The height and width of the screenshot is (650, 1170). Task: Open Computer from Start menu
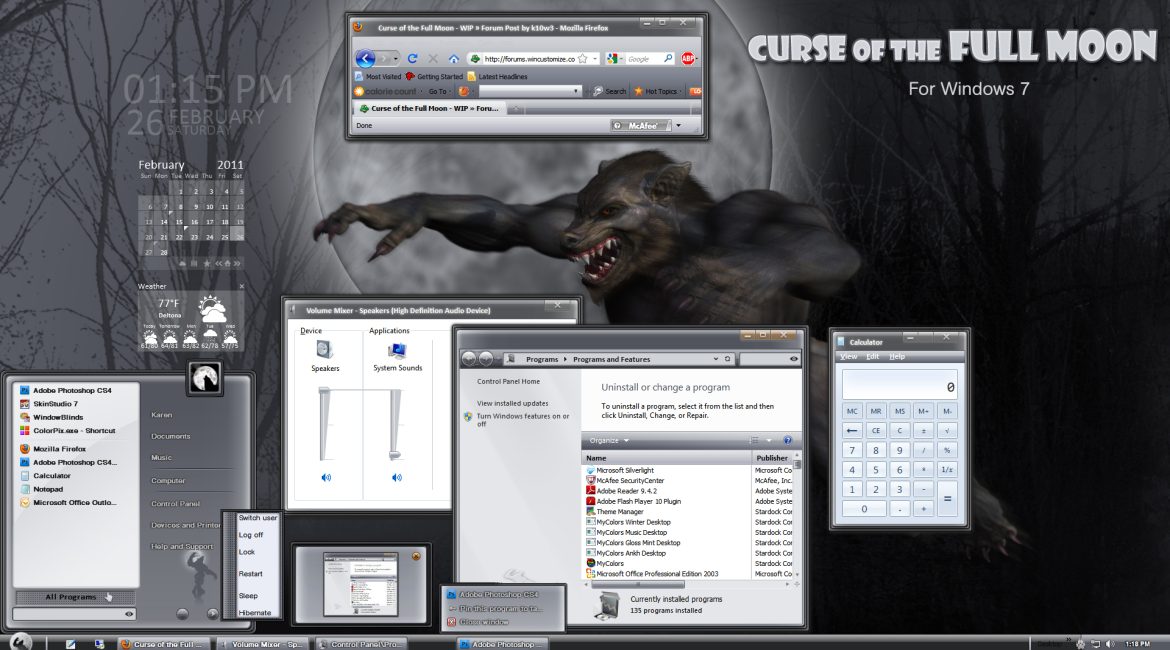(x=168, y=481)
